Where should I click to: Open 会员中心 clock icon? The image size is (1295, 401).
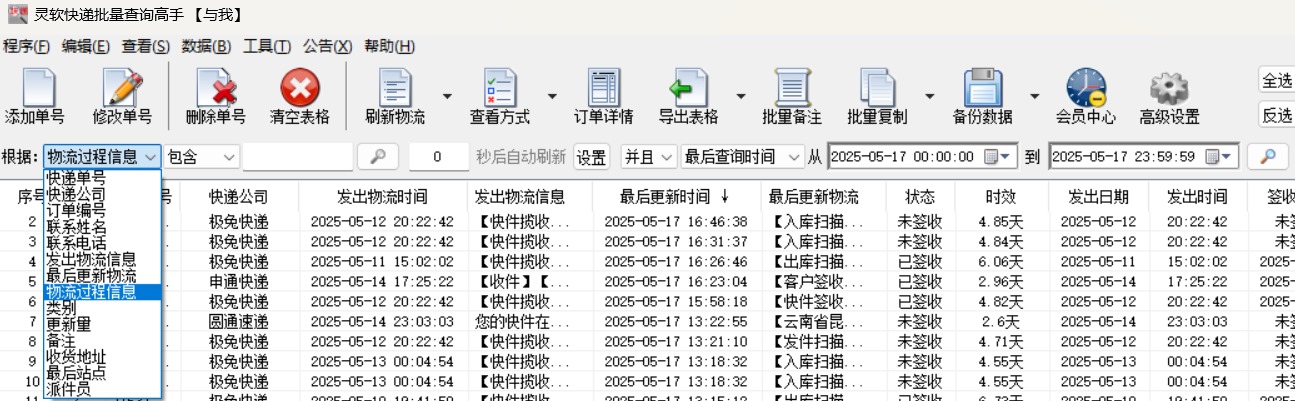point(1086,87)
